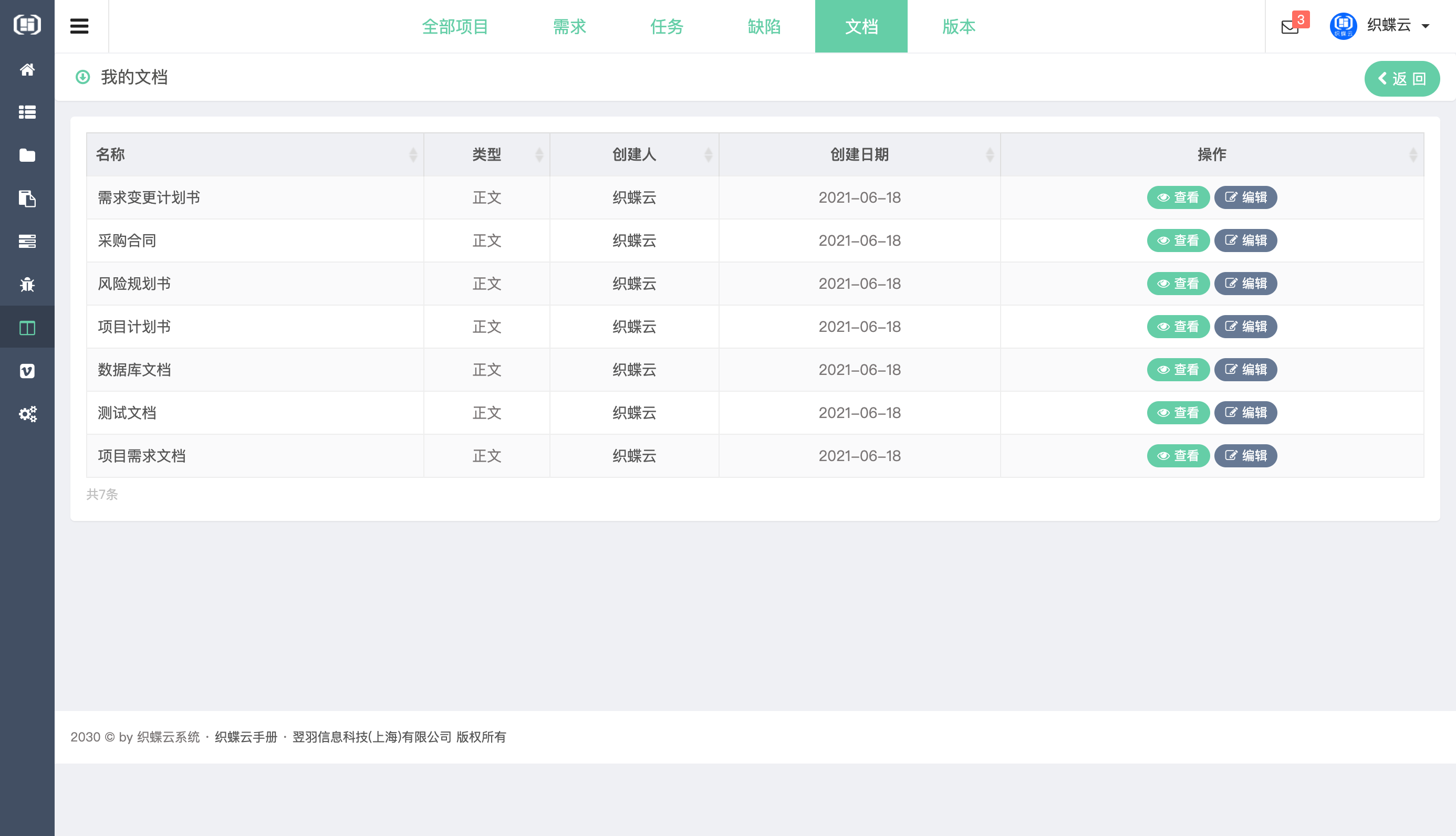The width and height of the screenshot is (1456, 836).
Task: Switch to the 任务 tab
Action: click(x=667, y=26)
